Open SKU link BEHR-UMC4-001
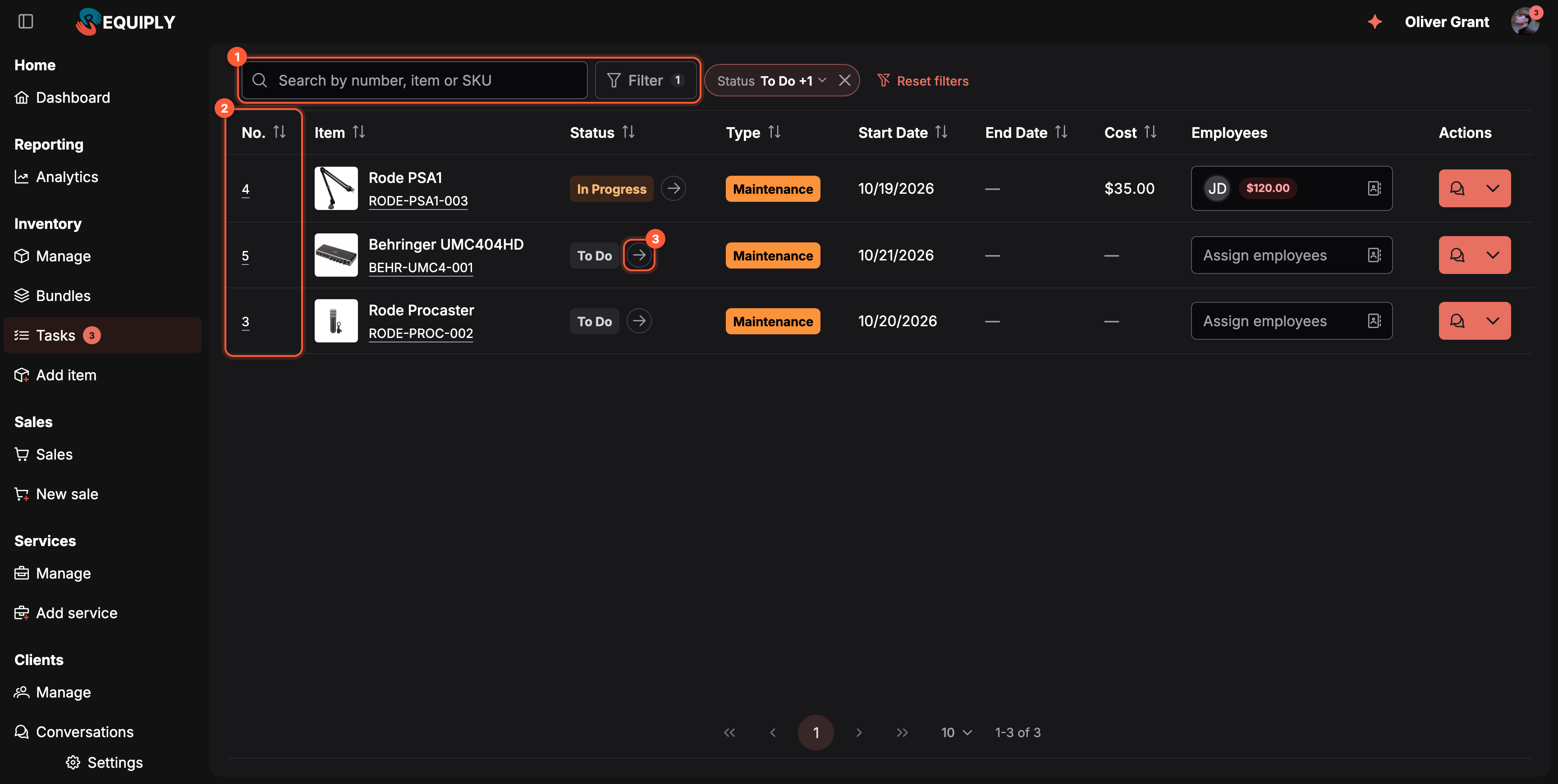Image resolution: width=1558 pixels, height=784 pixels. (x=421, y=267)
